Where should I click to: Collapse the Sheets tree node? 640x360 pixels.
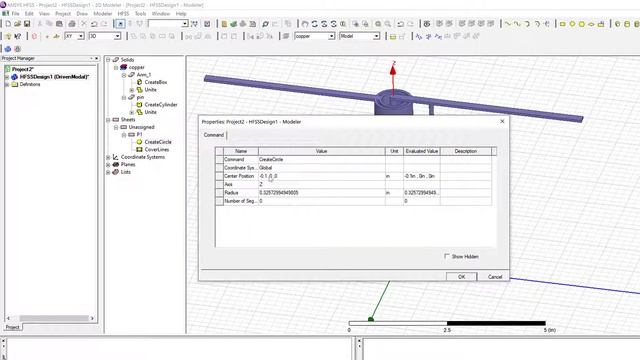click(109, 120)
